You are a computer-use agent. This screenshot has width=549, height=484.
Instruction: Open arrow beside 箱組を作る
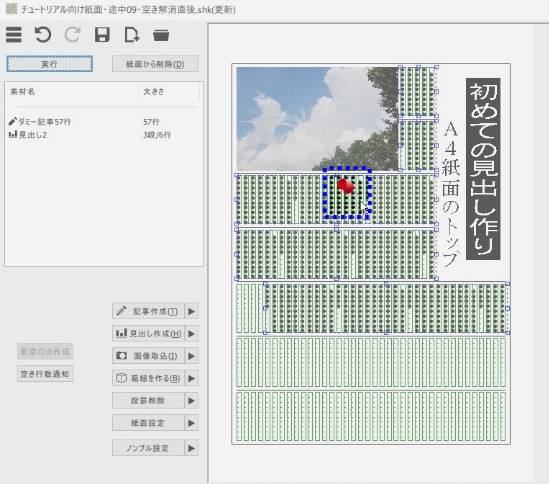click(192, 378)
